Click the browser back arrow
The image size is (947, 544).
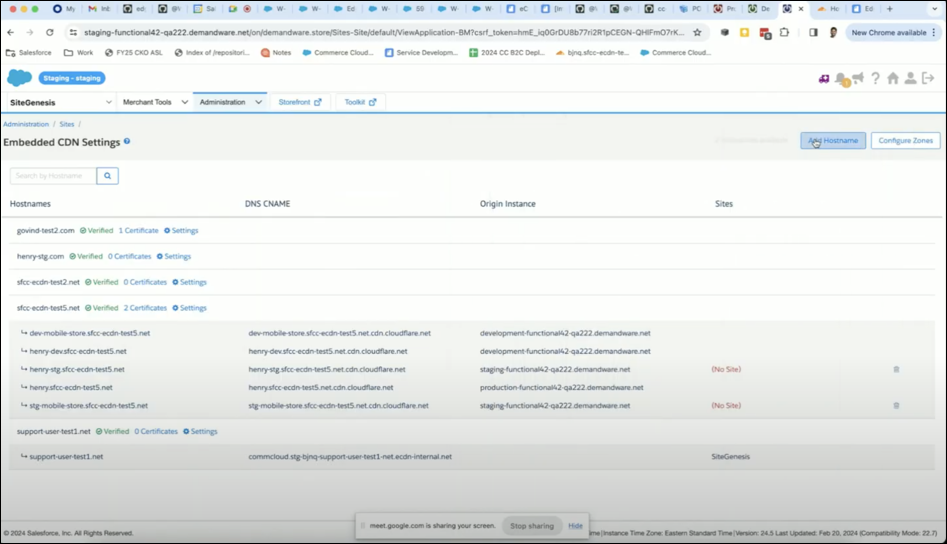11,33
